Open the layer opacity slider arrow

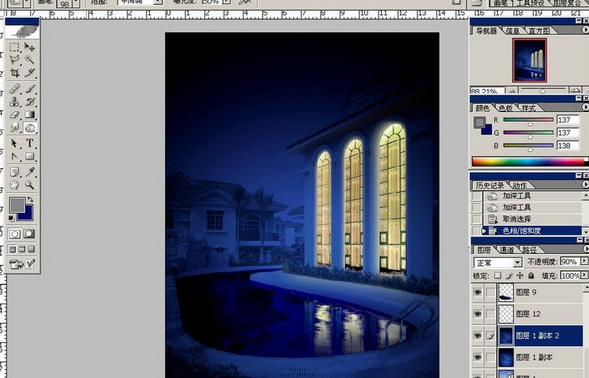pos(584,261)
